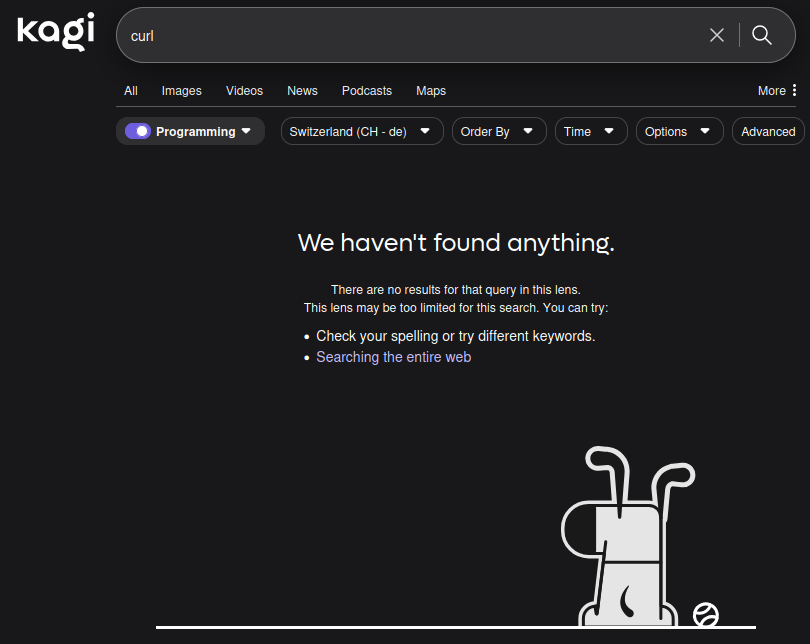The height and width of the screenshot is (644, 810).
Task: Toggle the Programming lens switch off
Action: [138, 131]
